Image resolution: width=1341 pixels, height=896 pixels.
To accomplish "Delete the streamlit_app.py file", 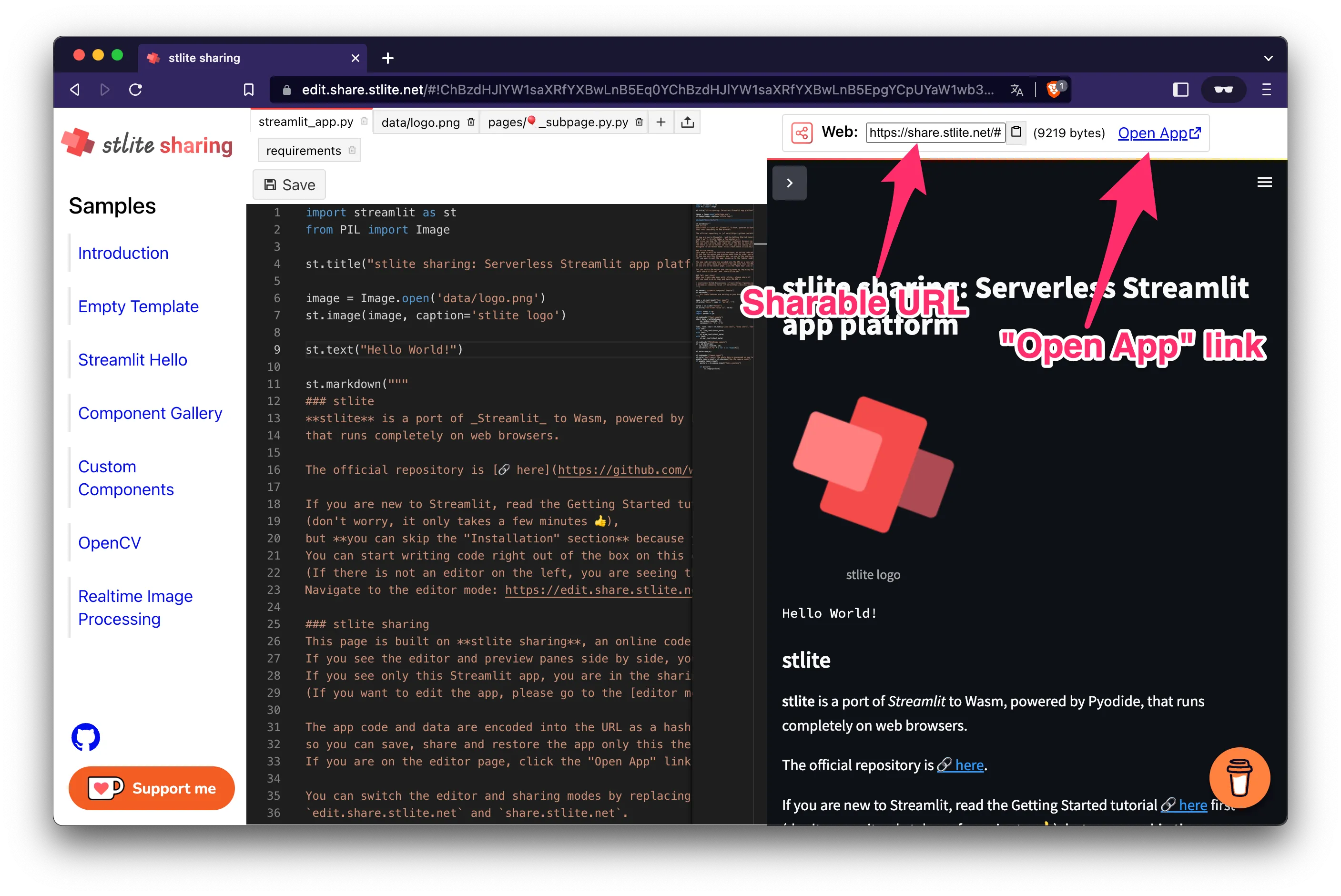I will point(364,121).
